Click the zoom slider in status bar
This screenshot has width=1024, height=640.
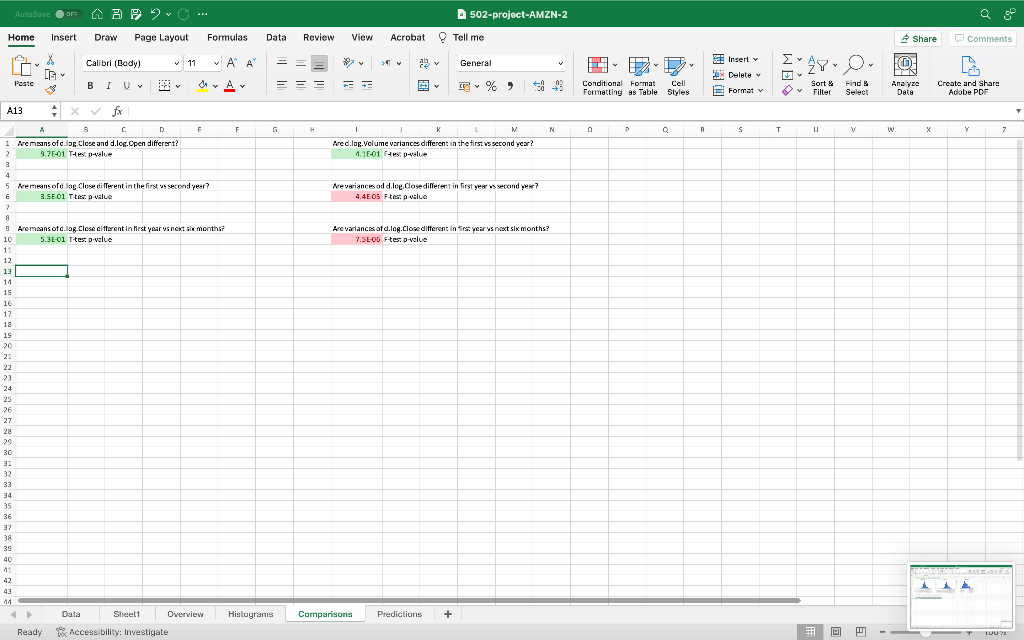click(x=926, y=632)
